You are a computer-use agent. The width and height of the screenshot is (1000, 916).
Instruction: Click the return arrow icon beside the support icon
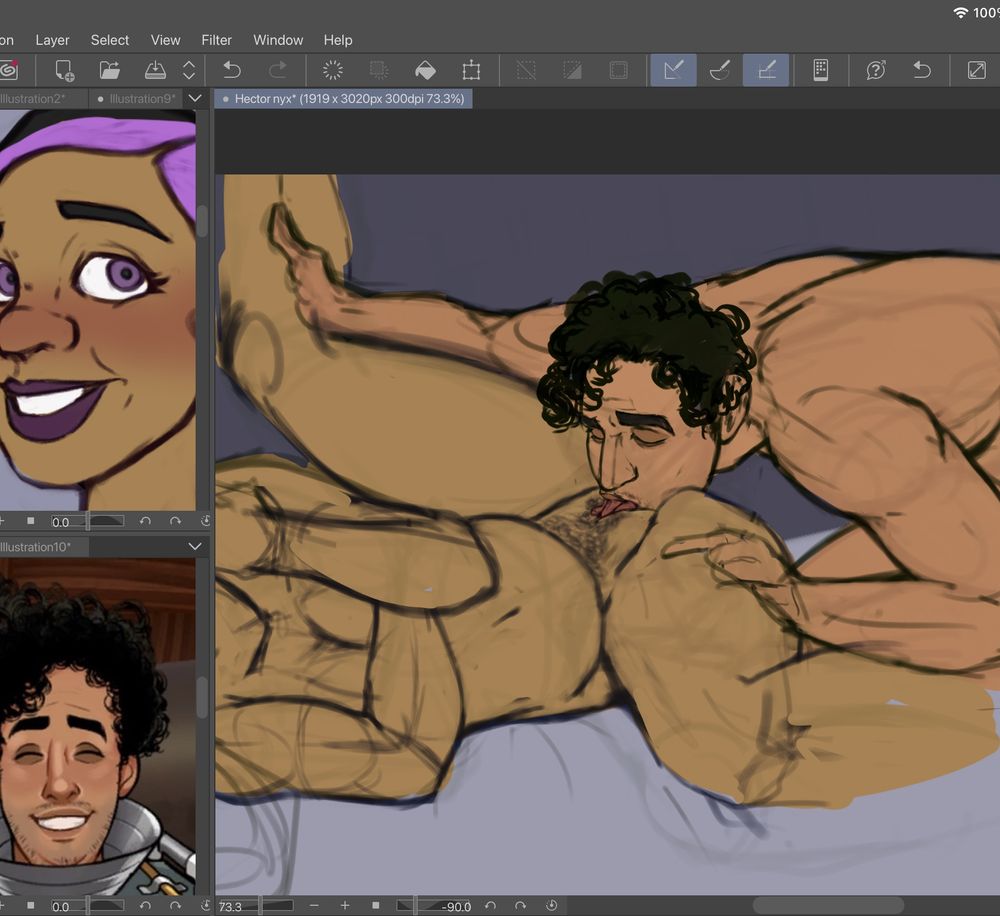pos(922,70)
